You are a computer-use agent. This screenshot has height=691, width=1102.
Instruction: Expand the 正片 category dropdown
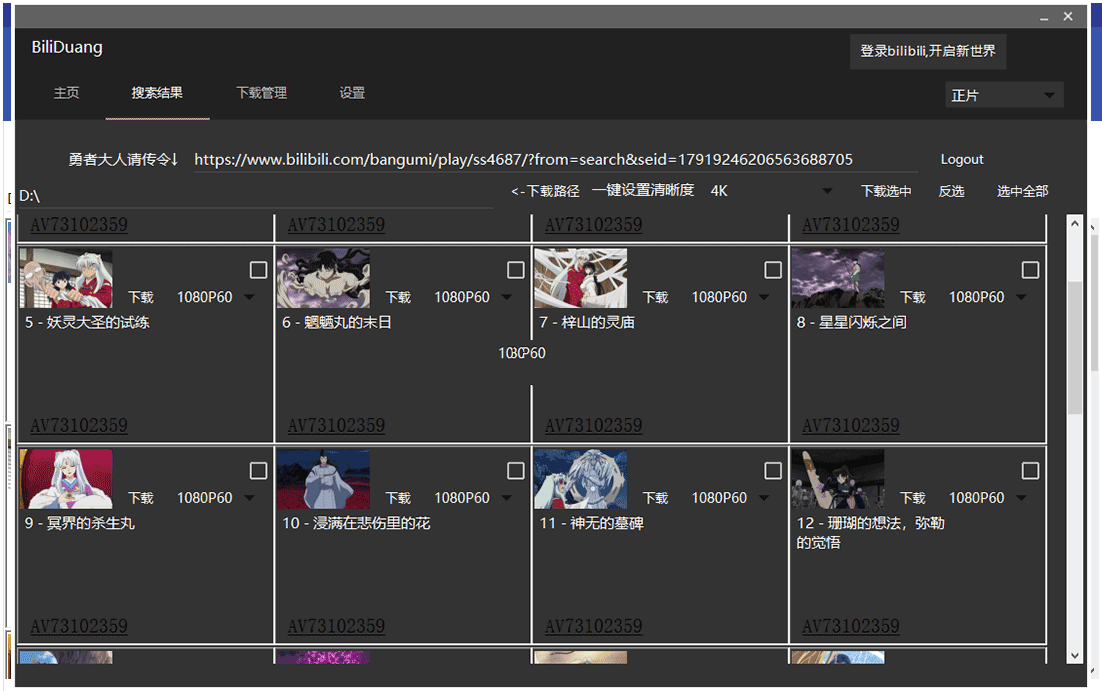[1004, 95]
